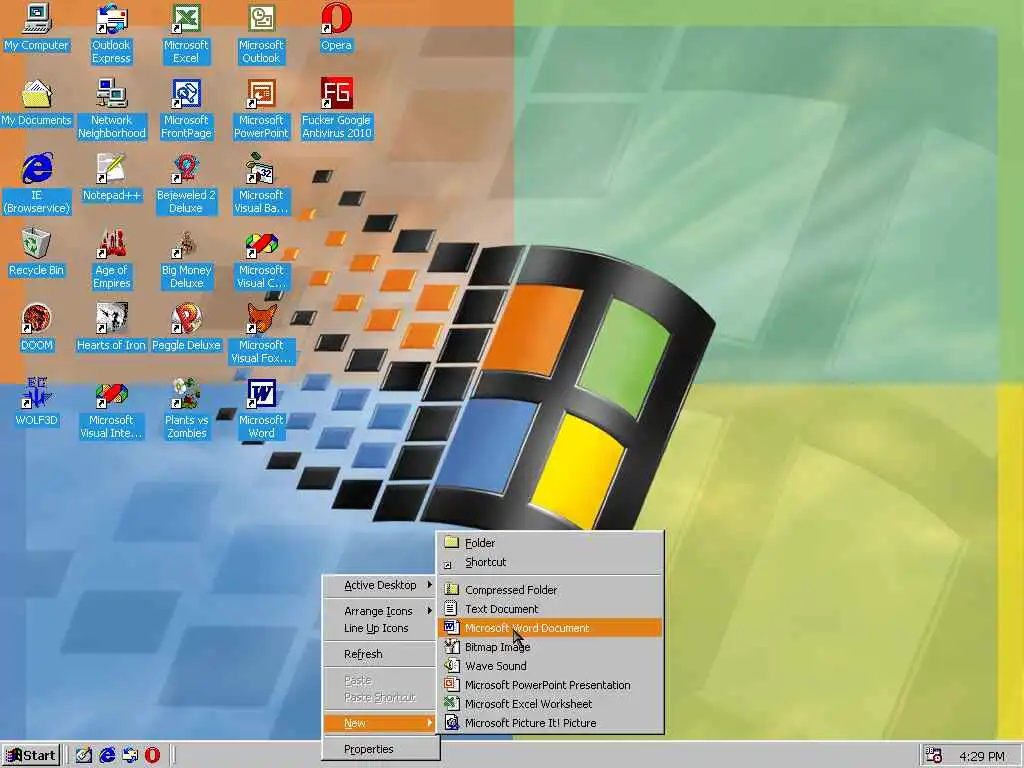The image size is (1024, 768).
Task: Click Refresh in the desktop context menu
Action: [x=380, y=654]
